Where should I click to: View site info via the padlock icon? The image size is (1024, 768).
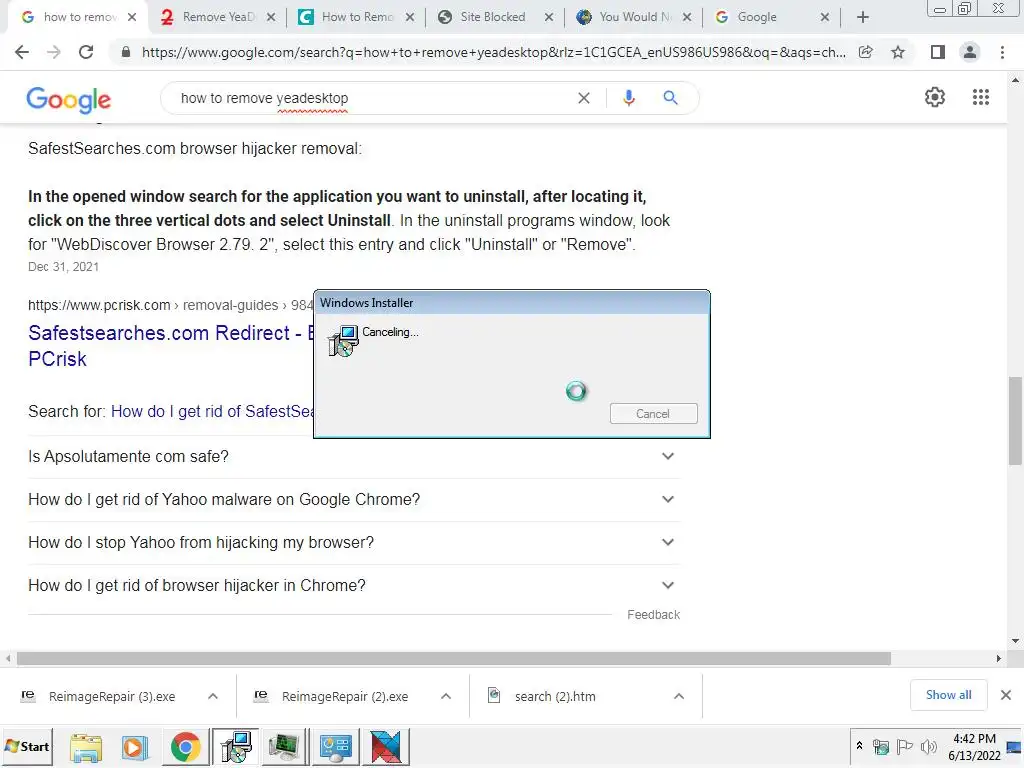[126, 52]
